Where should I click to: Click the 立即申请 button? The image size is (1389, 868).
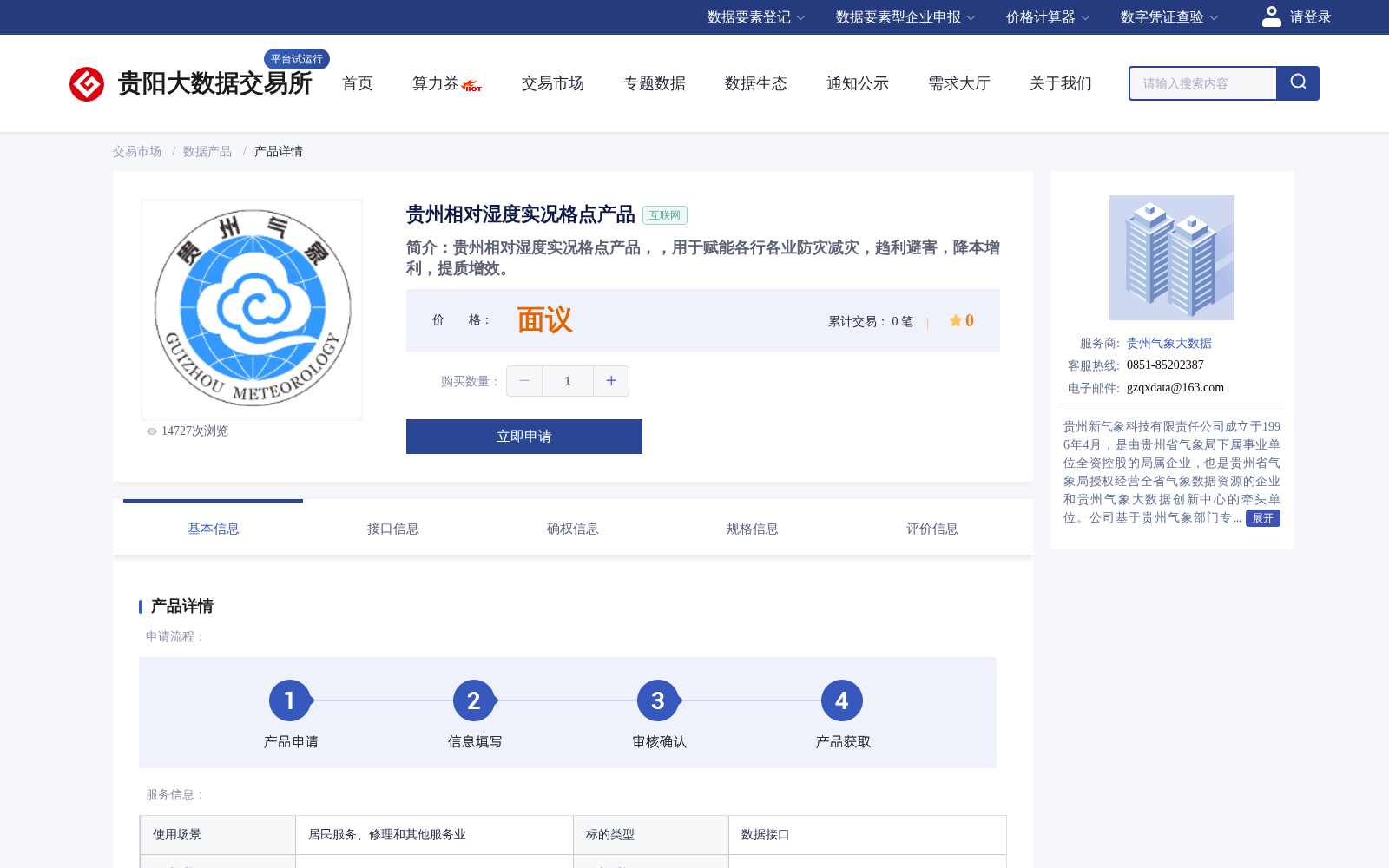(x=524, y=437)
